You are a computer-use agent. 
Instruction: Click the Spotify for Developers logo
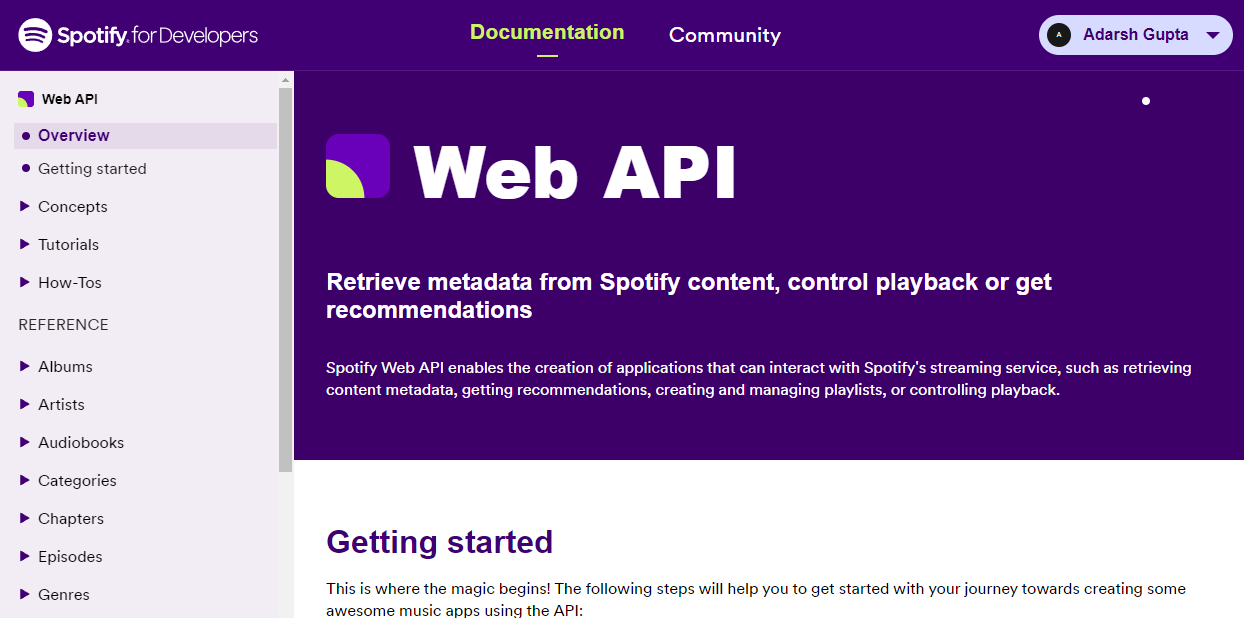coord(138,35)
